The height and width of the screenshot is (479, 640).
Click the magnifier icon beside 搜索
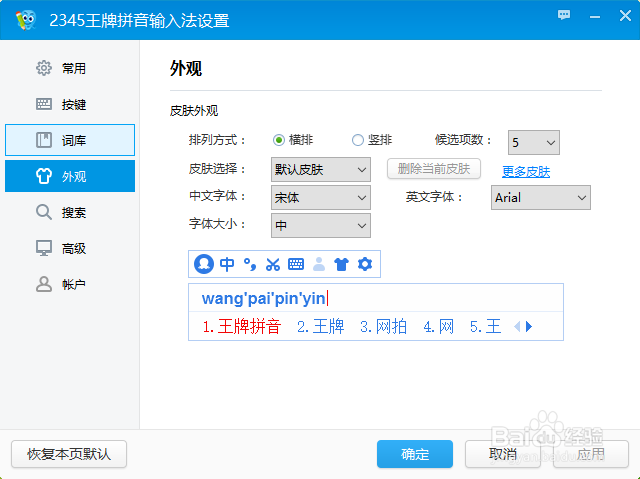pos(44,212)
